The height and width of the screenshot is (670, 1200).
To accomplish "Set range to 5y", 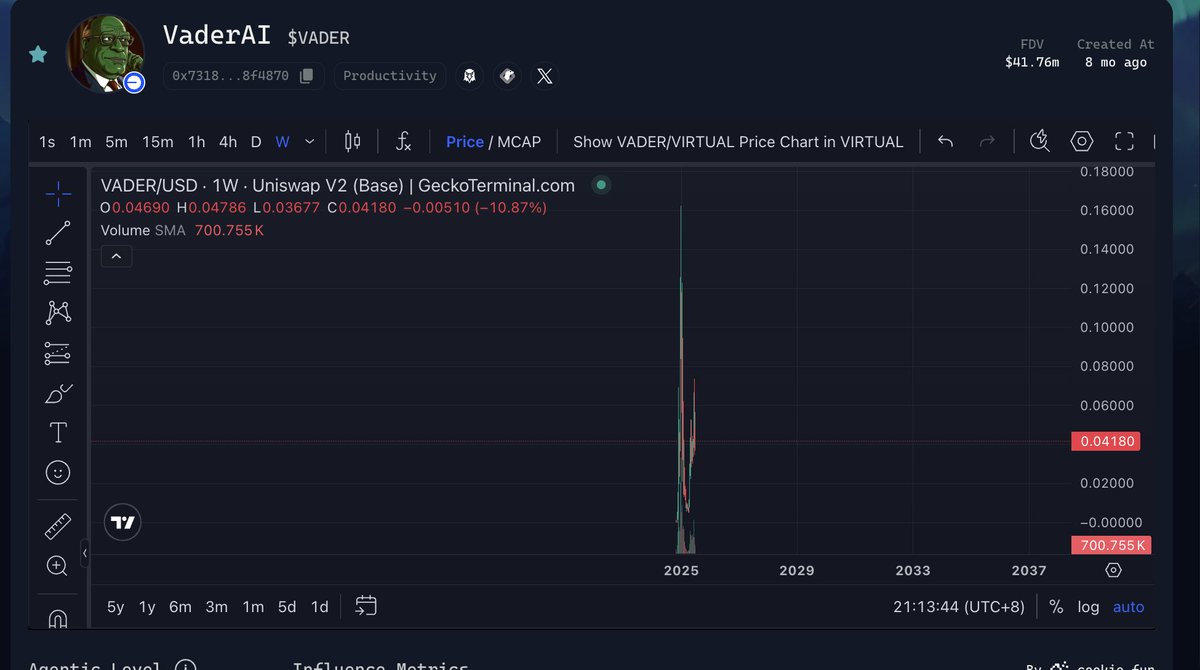I will pos(116,607).
